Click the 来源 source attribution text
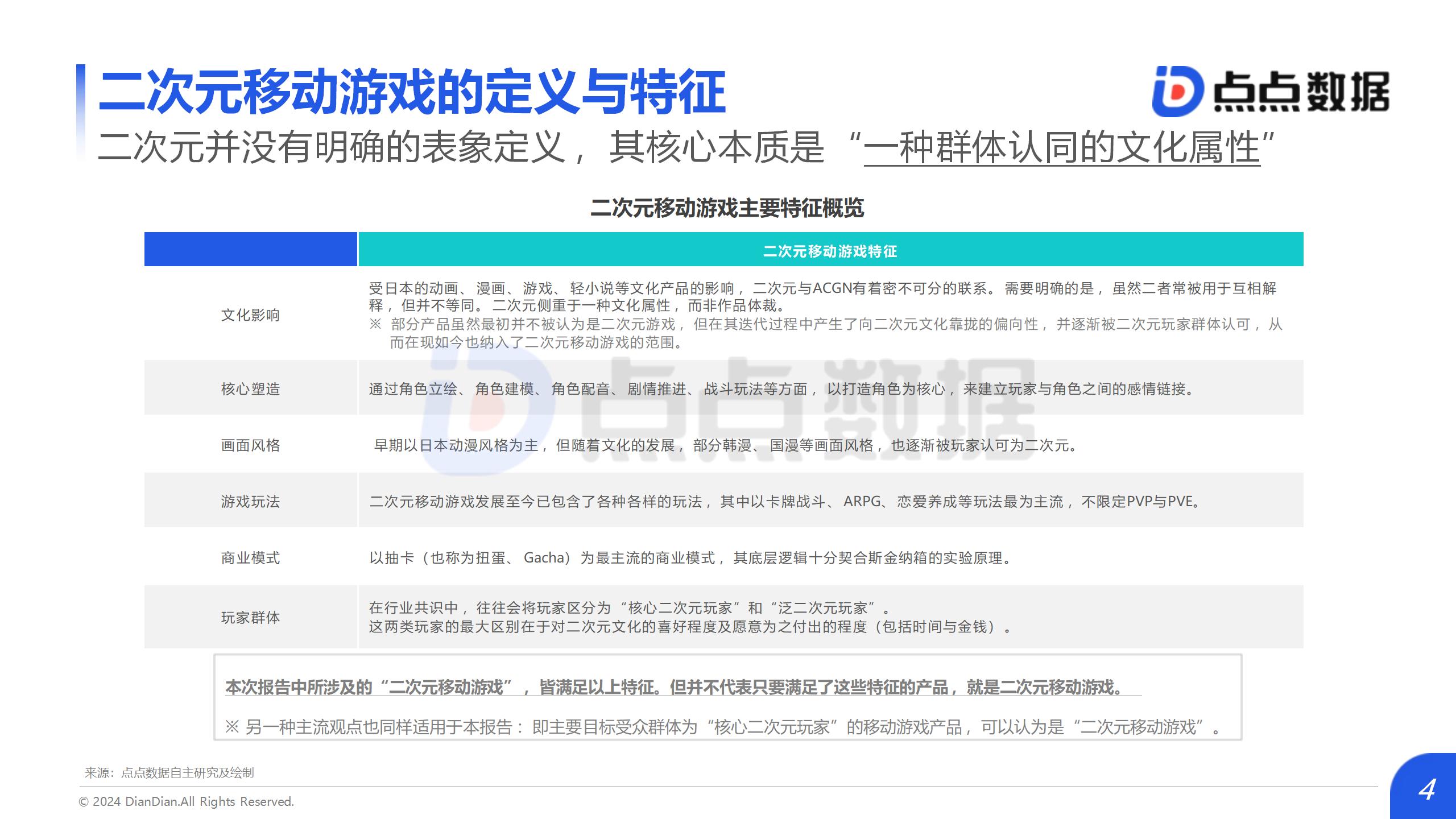The height and width of the screenshot is (819, 1456). tap(169, 773)
